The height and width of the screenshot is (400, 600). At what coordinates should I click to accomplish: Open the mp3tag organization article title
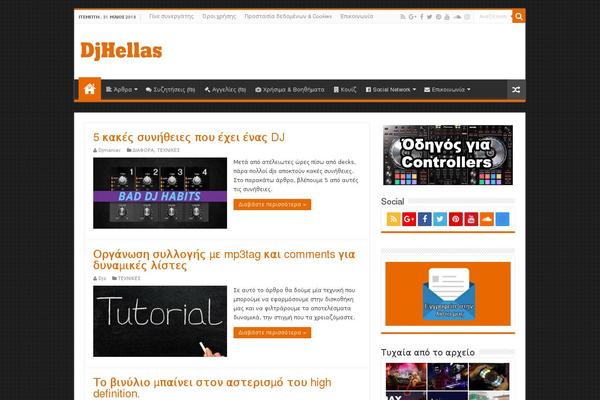pos(224,260)
